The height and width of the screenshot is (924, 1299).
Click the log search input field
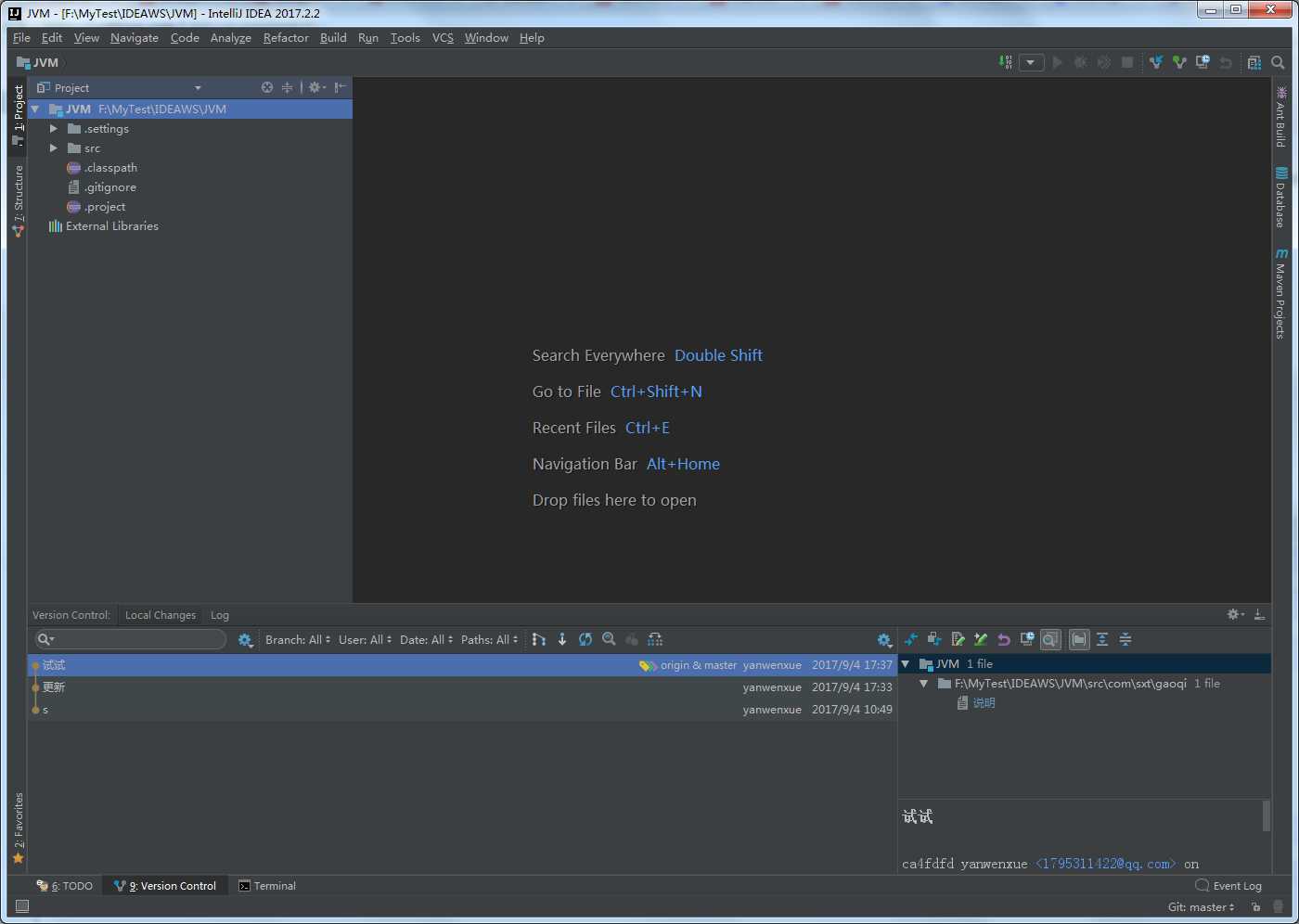tap(131, 639)
